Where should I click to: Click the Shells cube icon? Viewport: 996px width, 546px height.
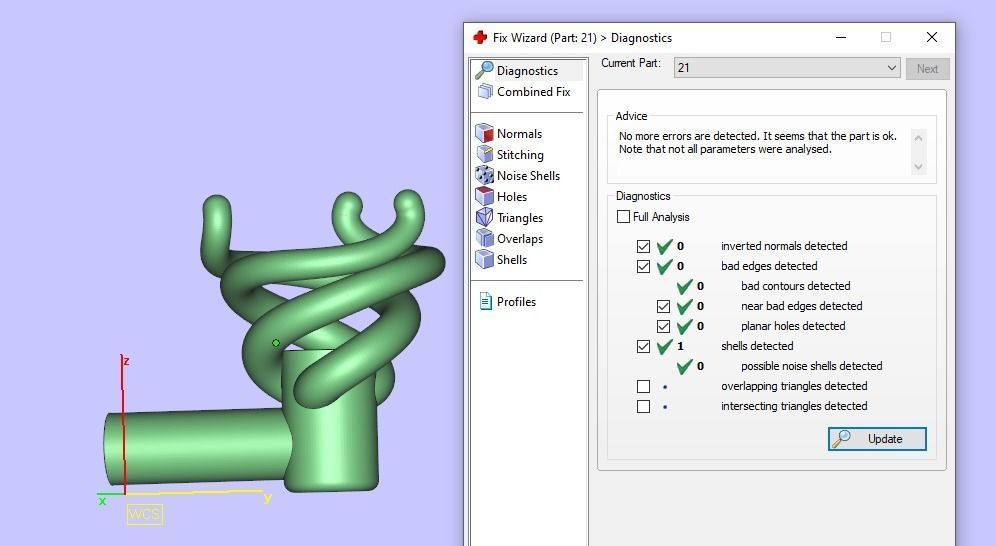click(485, 259)
